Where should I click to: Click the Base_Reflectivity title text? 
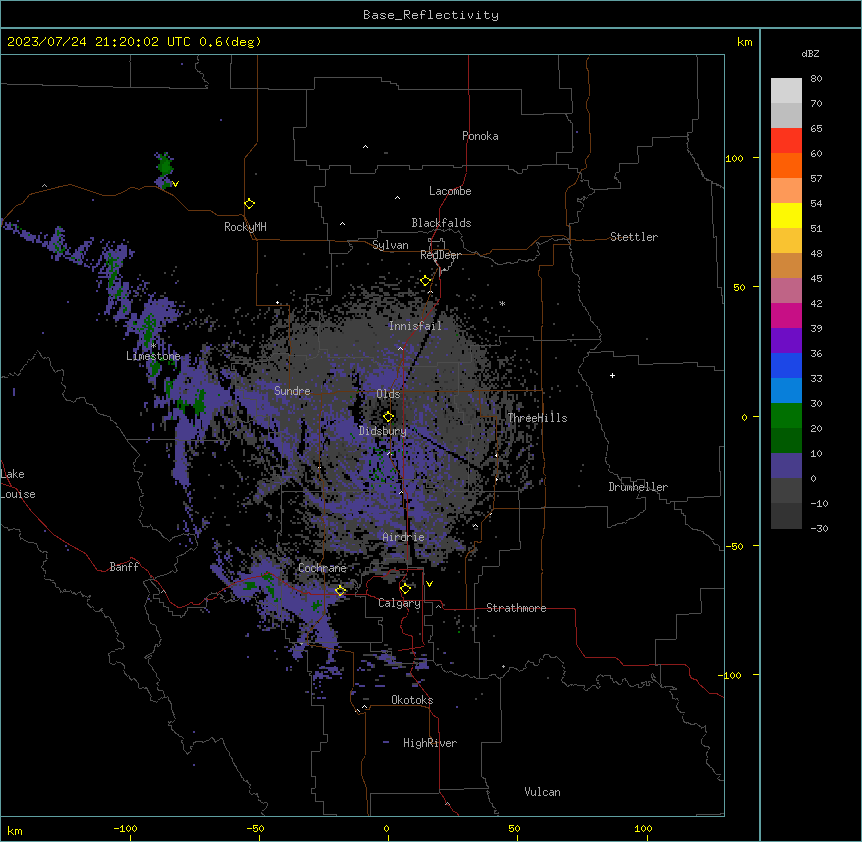point(431,15)
